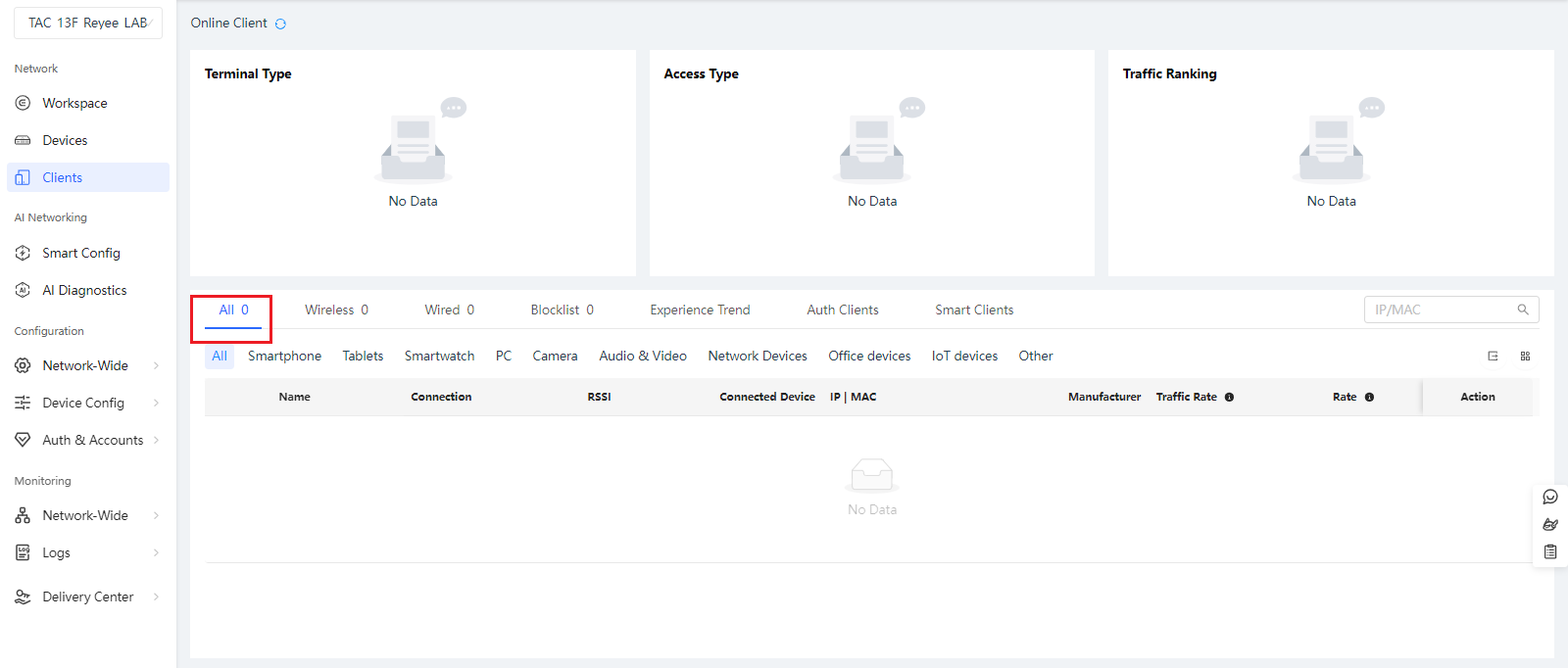
Task: Filter clients by Smartphone type
Action: tap(284, 356)
